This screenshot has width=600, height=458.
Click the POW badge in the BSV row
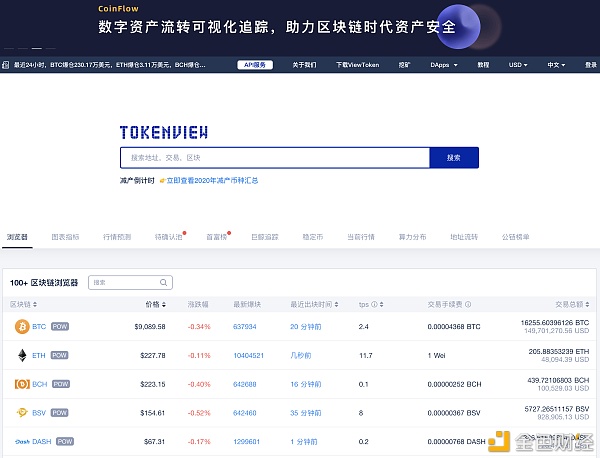point(60,412)
